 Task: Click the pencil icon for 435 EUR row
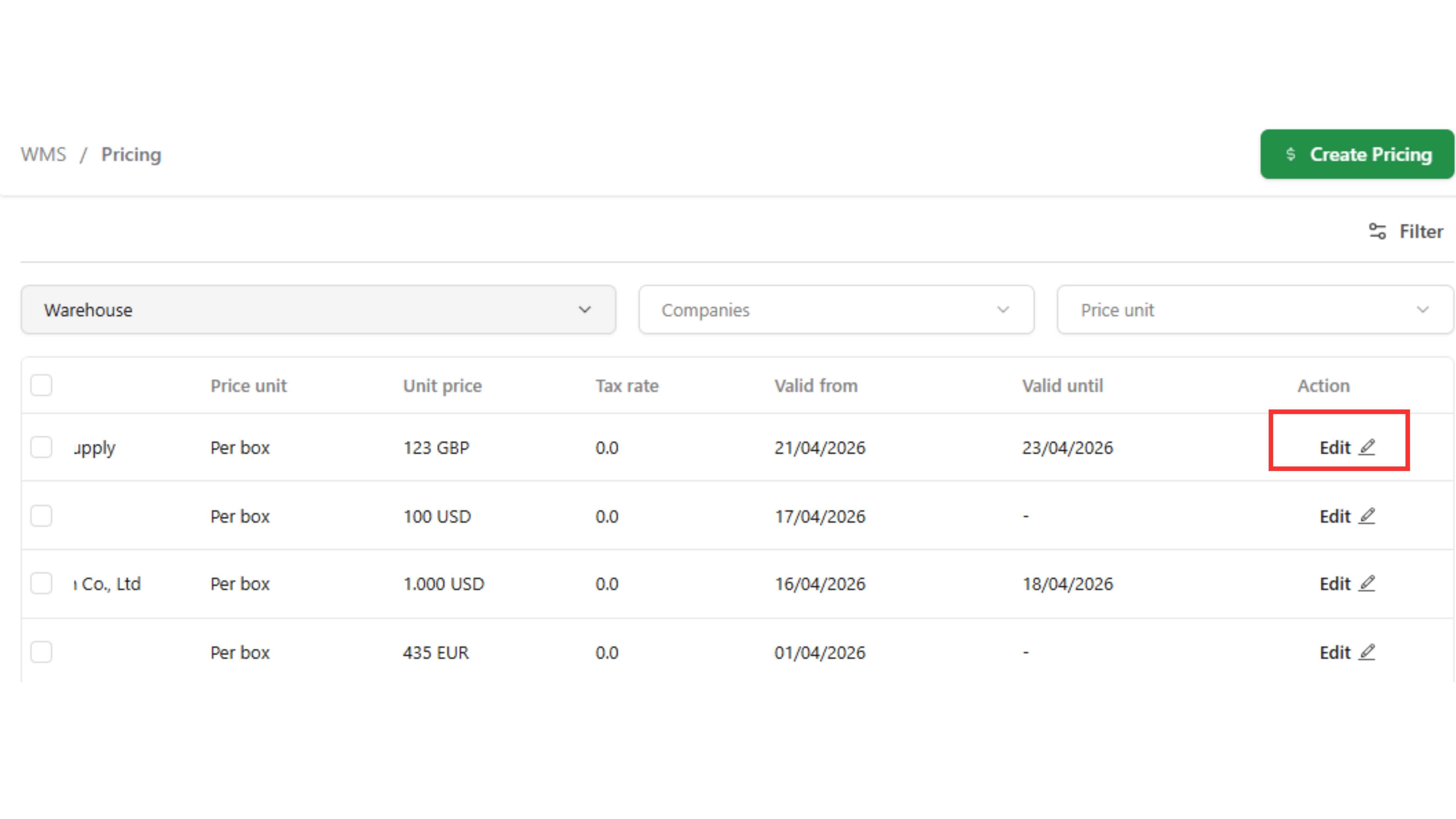point(1367,652)
